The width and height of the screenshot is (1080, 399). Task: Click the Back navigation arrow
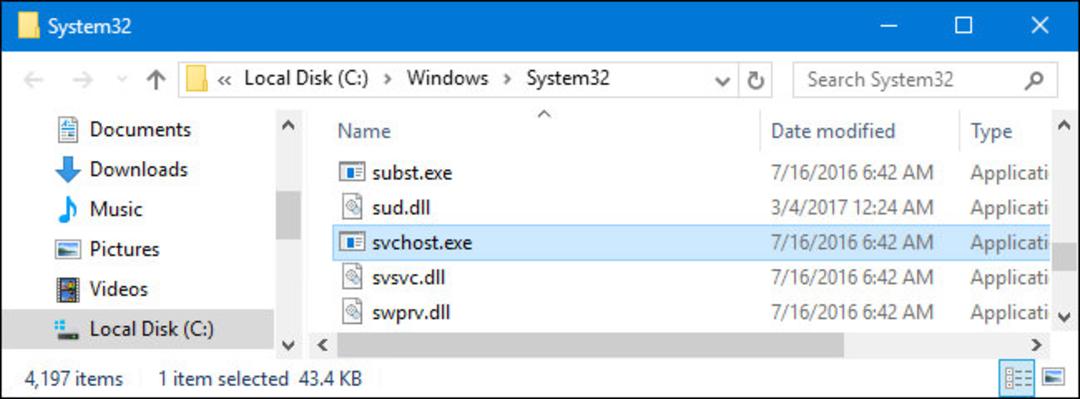tap(33, 81)
